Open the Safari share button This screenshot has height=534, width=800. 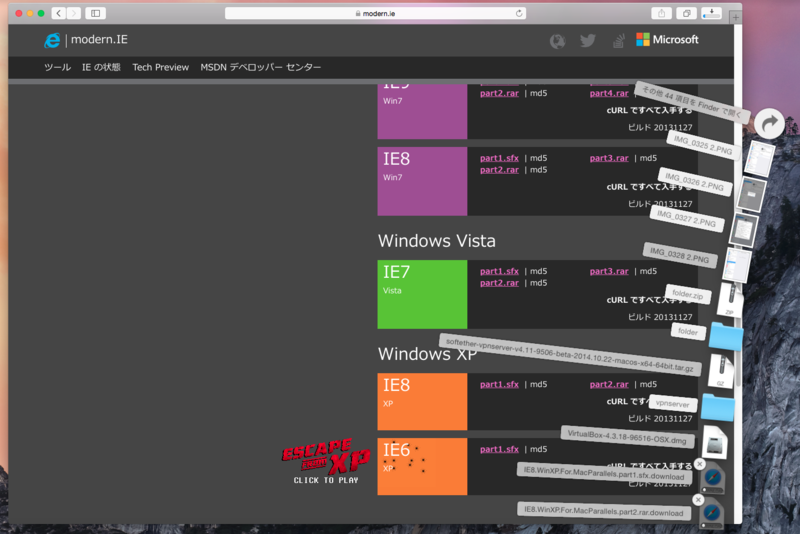point(662,13)
